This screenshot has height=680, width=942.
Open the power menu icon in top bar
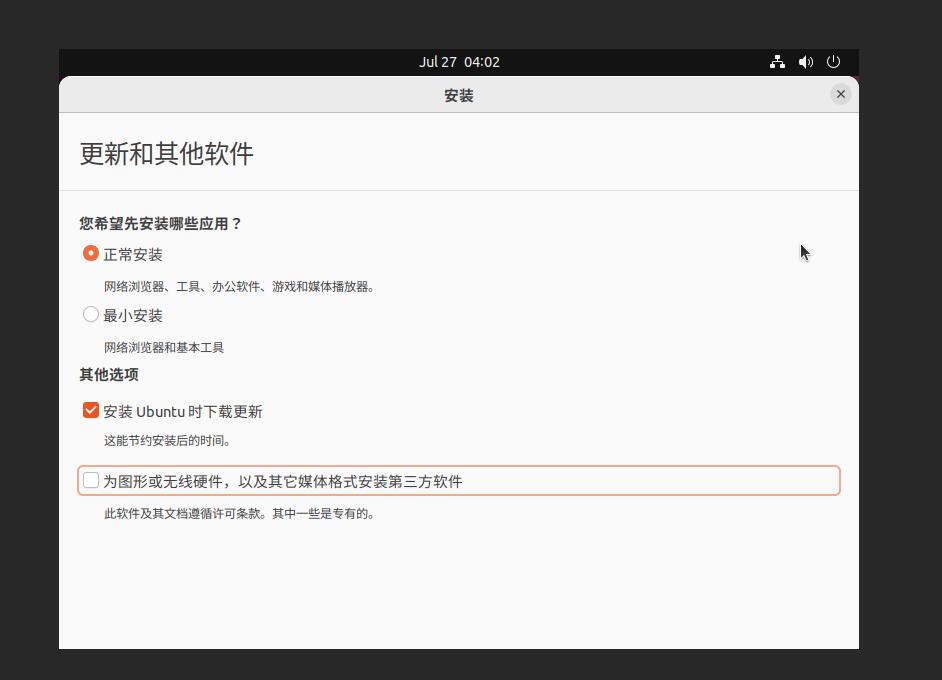coord(833,62)
